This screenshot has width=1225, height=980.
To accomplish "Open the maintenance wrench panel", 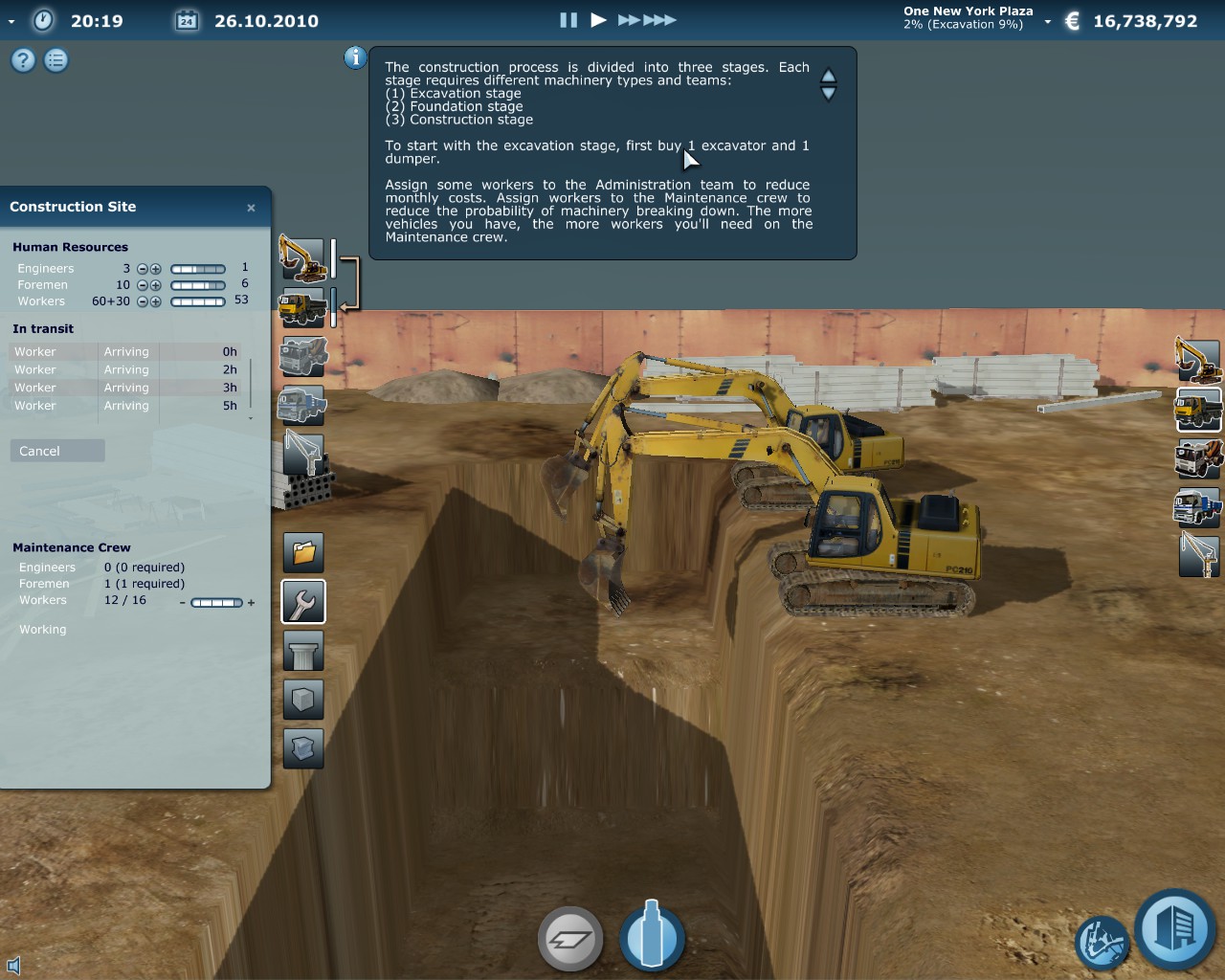I will click(x=302, y=602).
